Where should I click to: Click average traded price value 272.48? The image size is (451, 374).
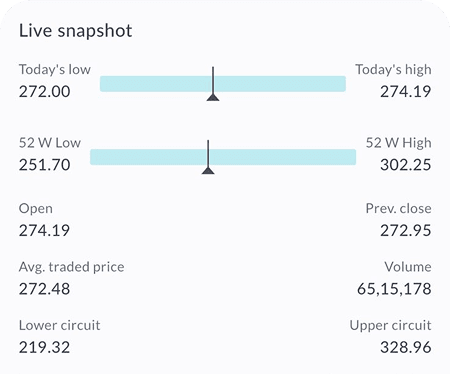(44, 289)
